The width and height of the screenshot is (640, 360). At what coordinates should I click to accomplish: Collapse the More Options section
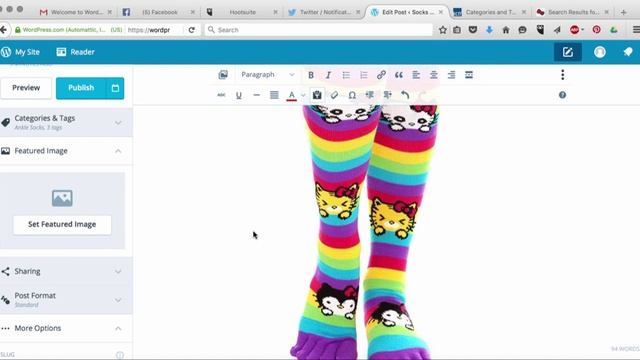pos(66,328)
